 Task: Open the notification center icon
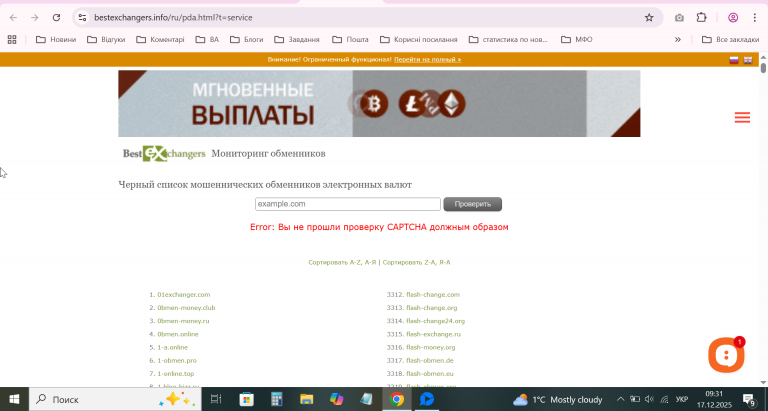749,399
